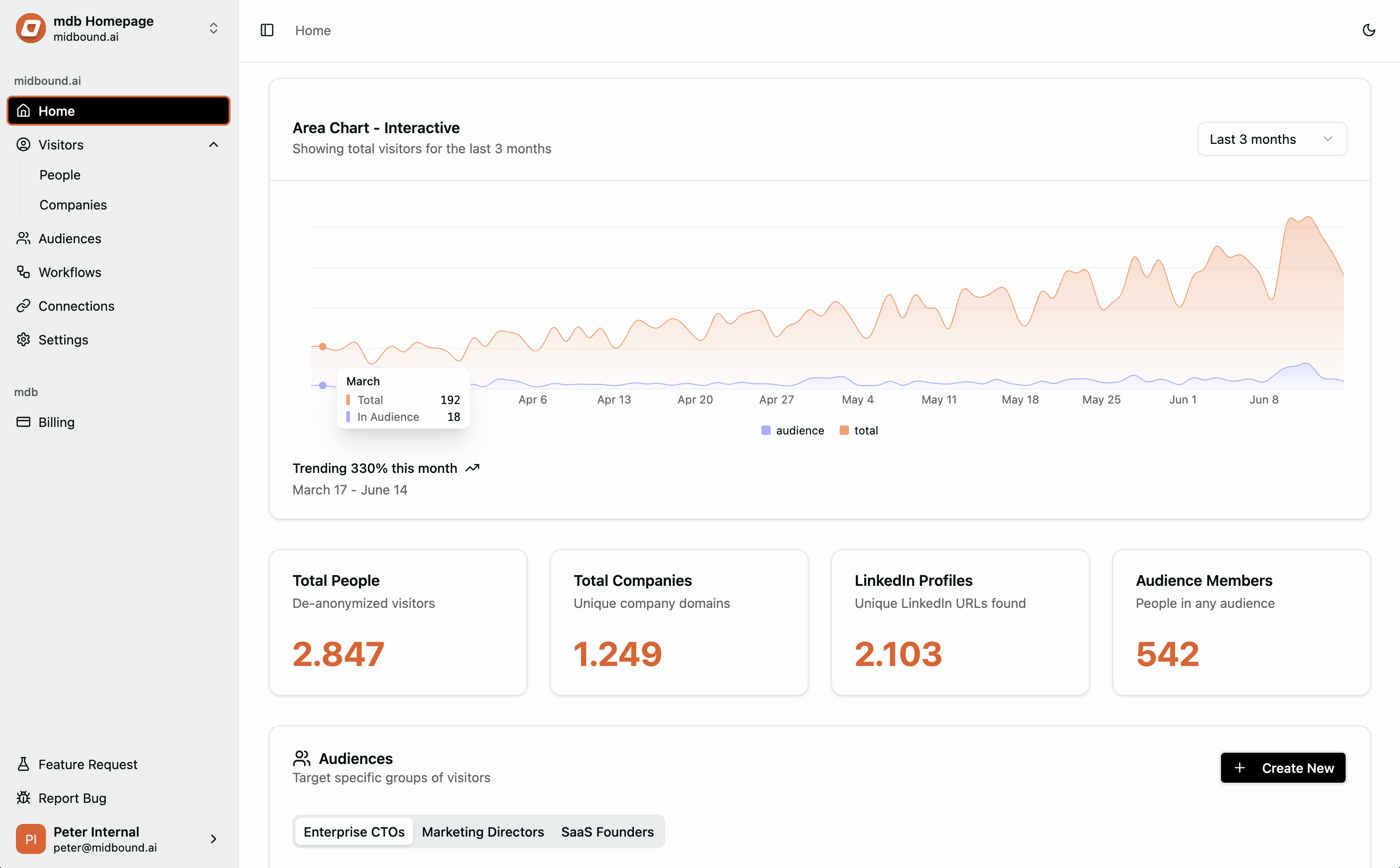
Task: Select the Marketing Directors tab
Action: (483, 832)
